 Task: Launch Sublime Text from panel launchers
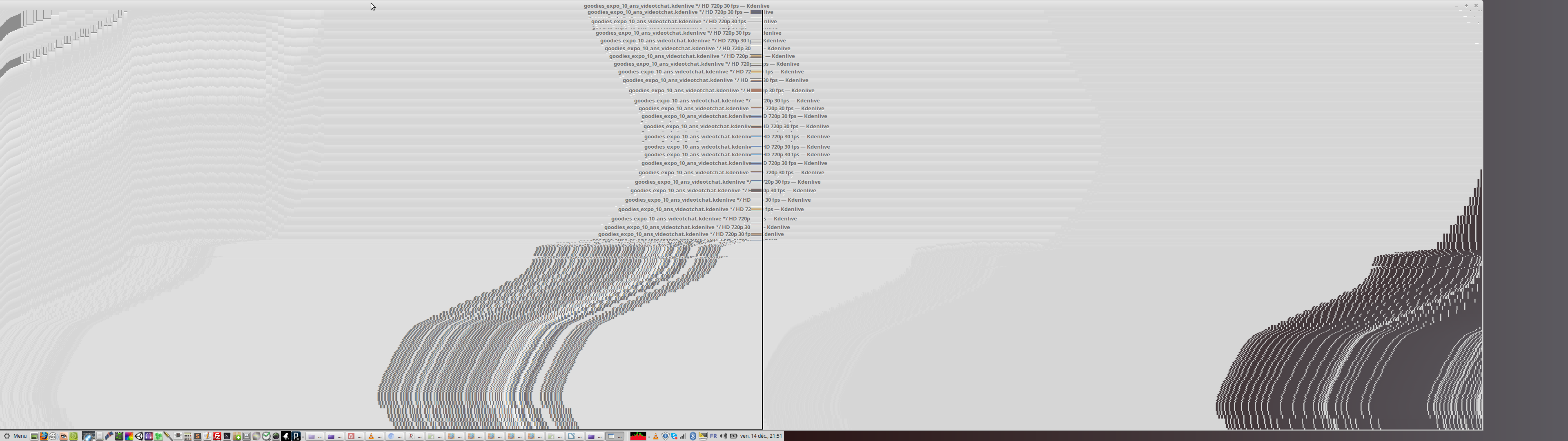[x=197, y=436]
